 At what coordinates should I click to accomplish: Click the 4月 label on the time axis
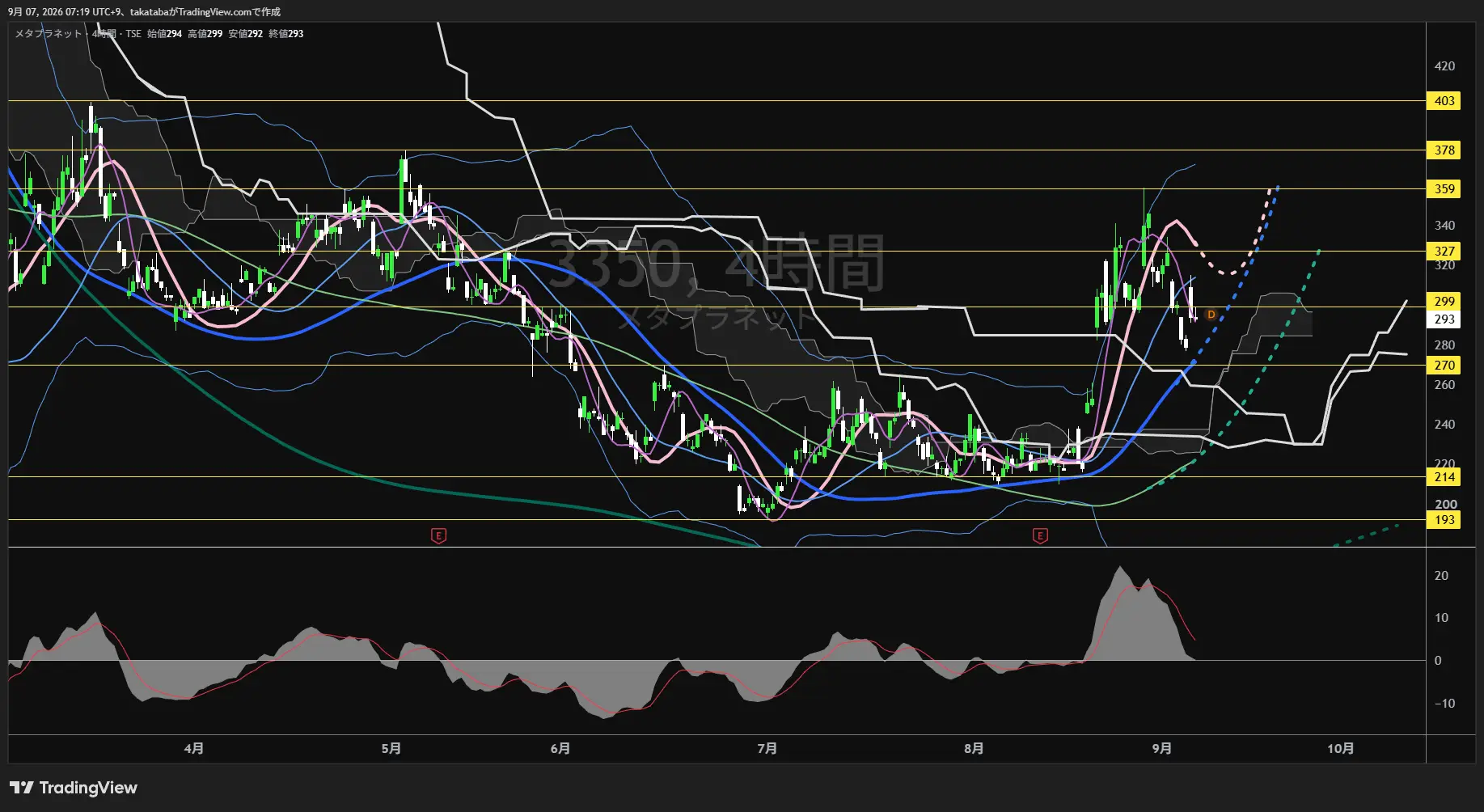194,749
